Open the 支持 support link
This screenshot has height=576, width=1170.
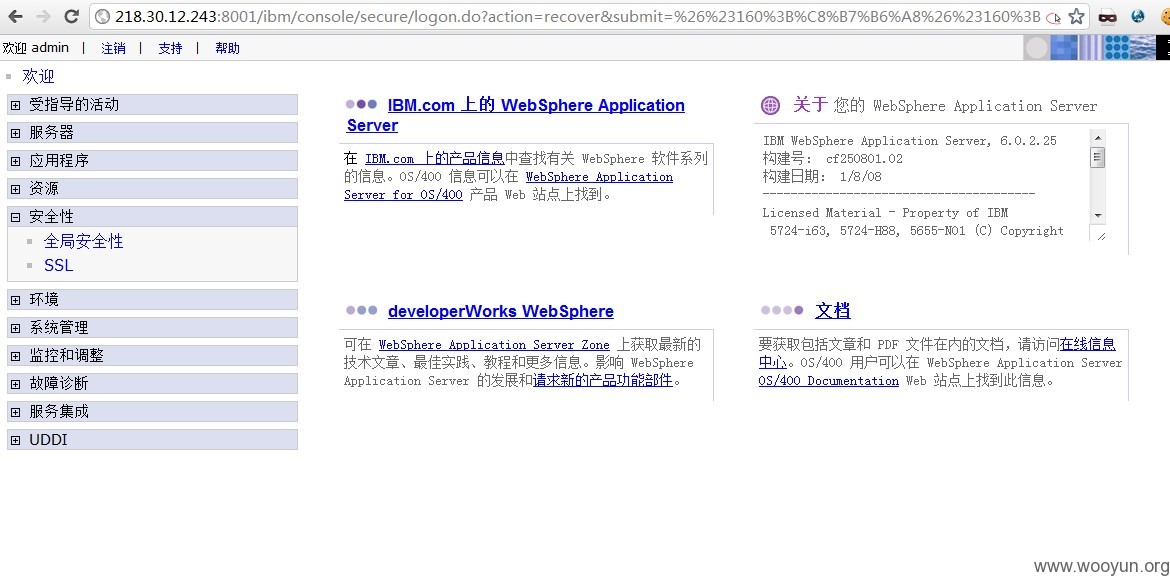(x=170, y=48)
